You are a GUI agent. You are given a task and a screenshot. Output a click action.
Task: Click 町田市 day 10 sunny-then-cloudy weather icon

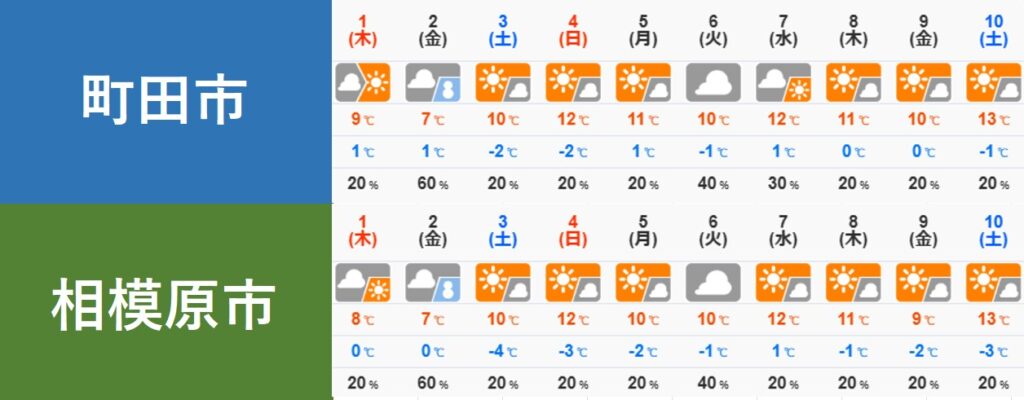point(993,83)
